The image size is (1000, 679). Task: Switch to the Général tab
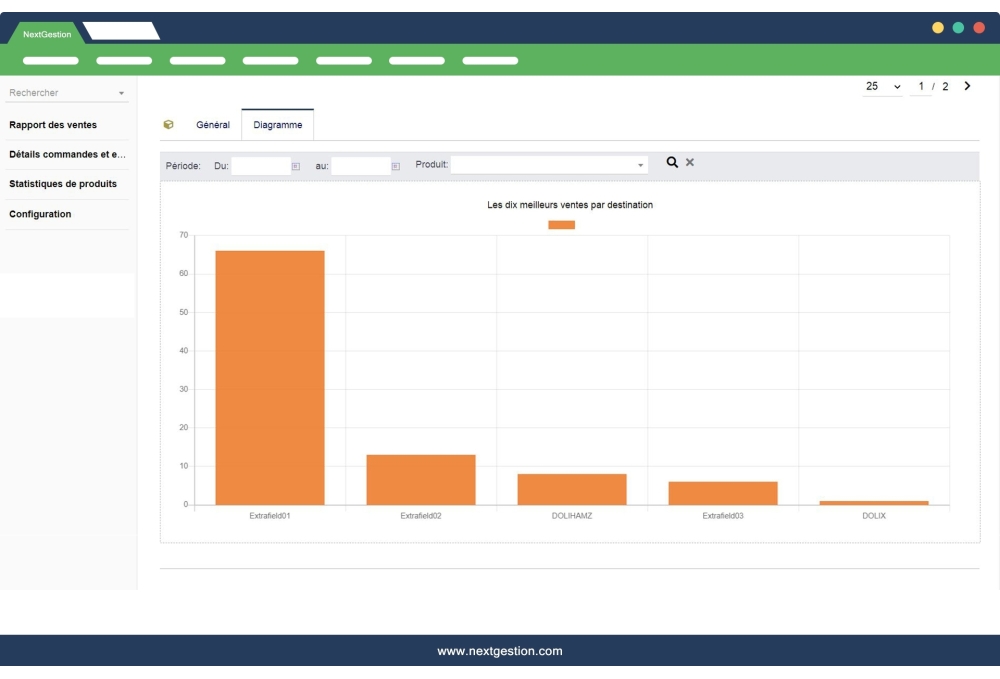[x=213, y=125]
